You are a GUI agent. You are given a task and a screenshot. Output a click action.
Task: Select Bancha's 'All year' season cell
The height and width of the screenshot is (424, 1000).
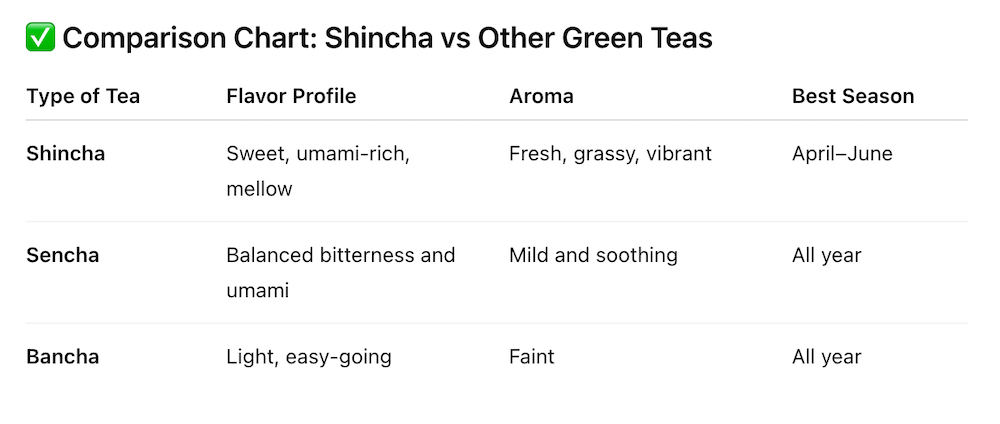[826, 357]
